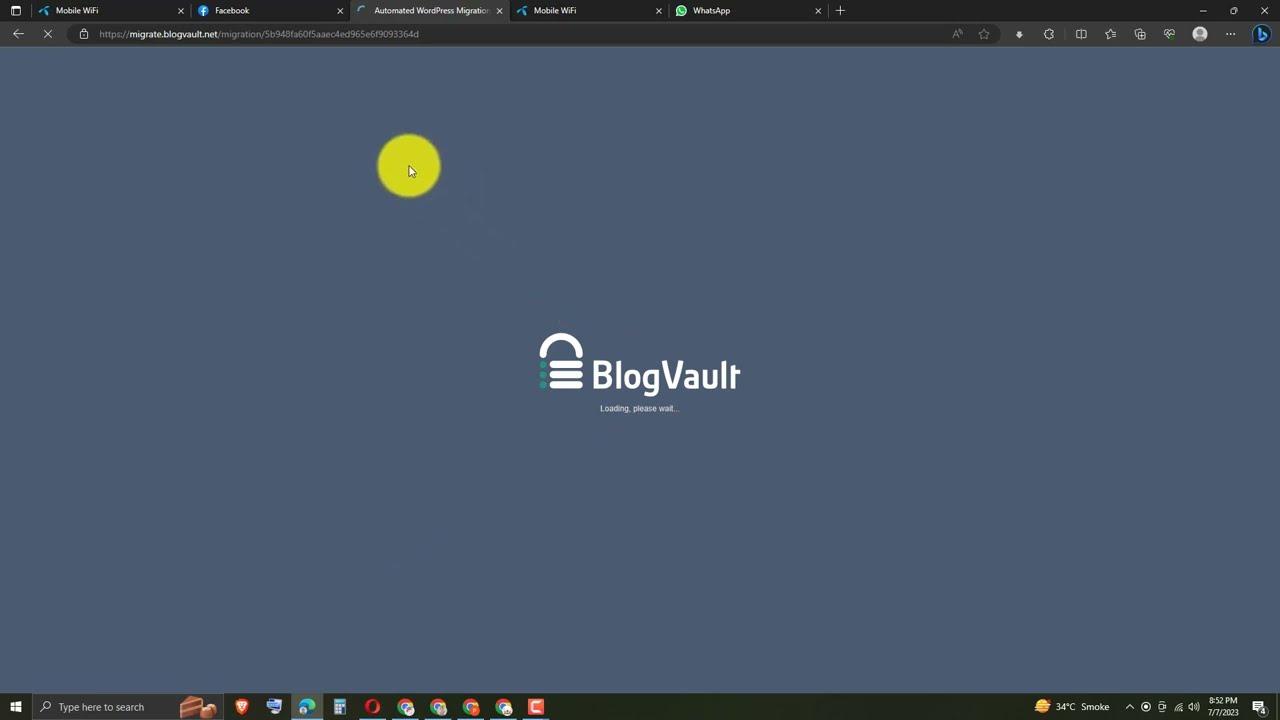The width and height of the screenshot is (1280, 720).
Task: Open the computer monitor taskbar app
Action: point(274,707)
